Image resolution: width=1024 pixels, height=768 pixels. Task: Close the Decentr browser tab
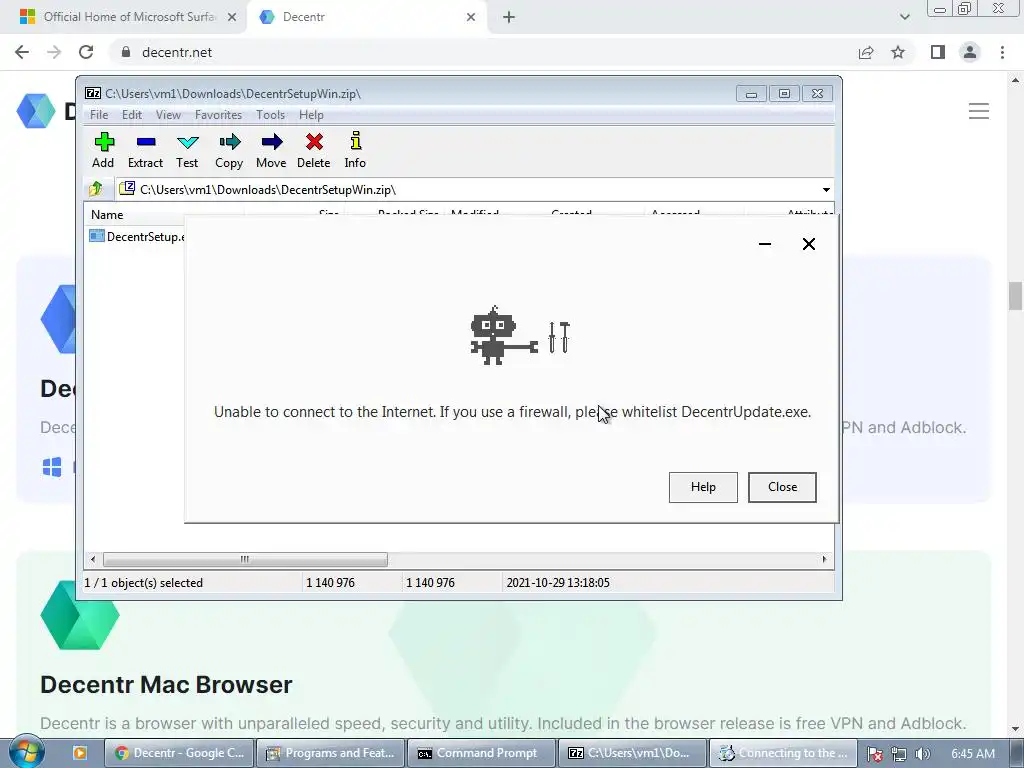pos(471,17)
